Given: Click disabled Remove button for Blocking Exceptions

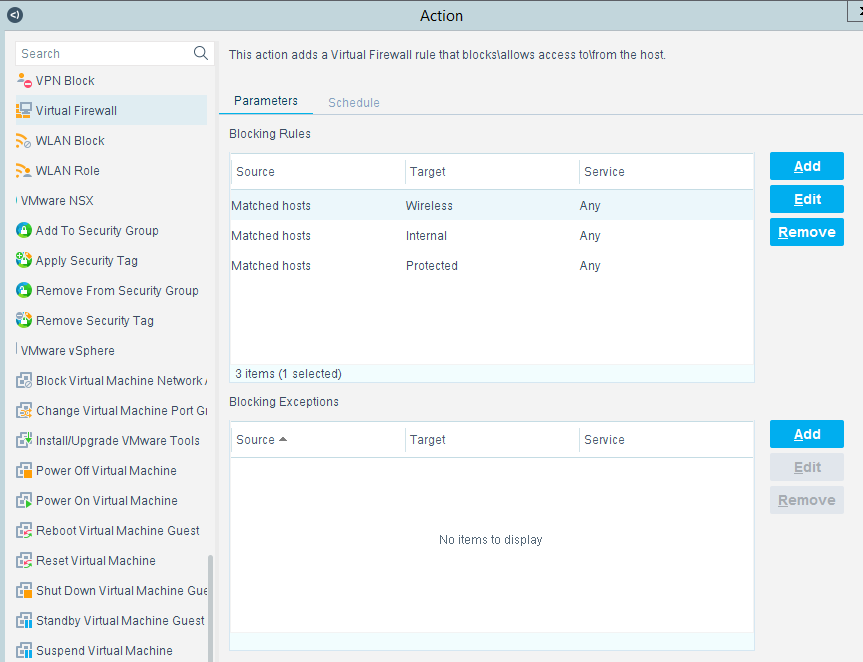Looking at the screenshot, I should pos(806,500).
